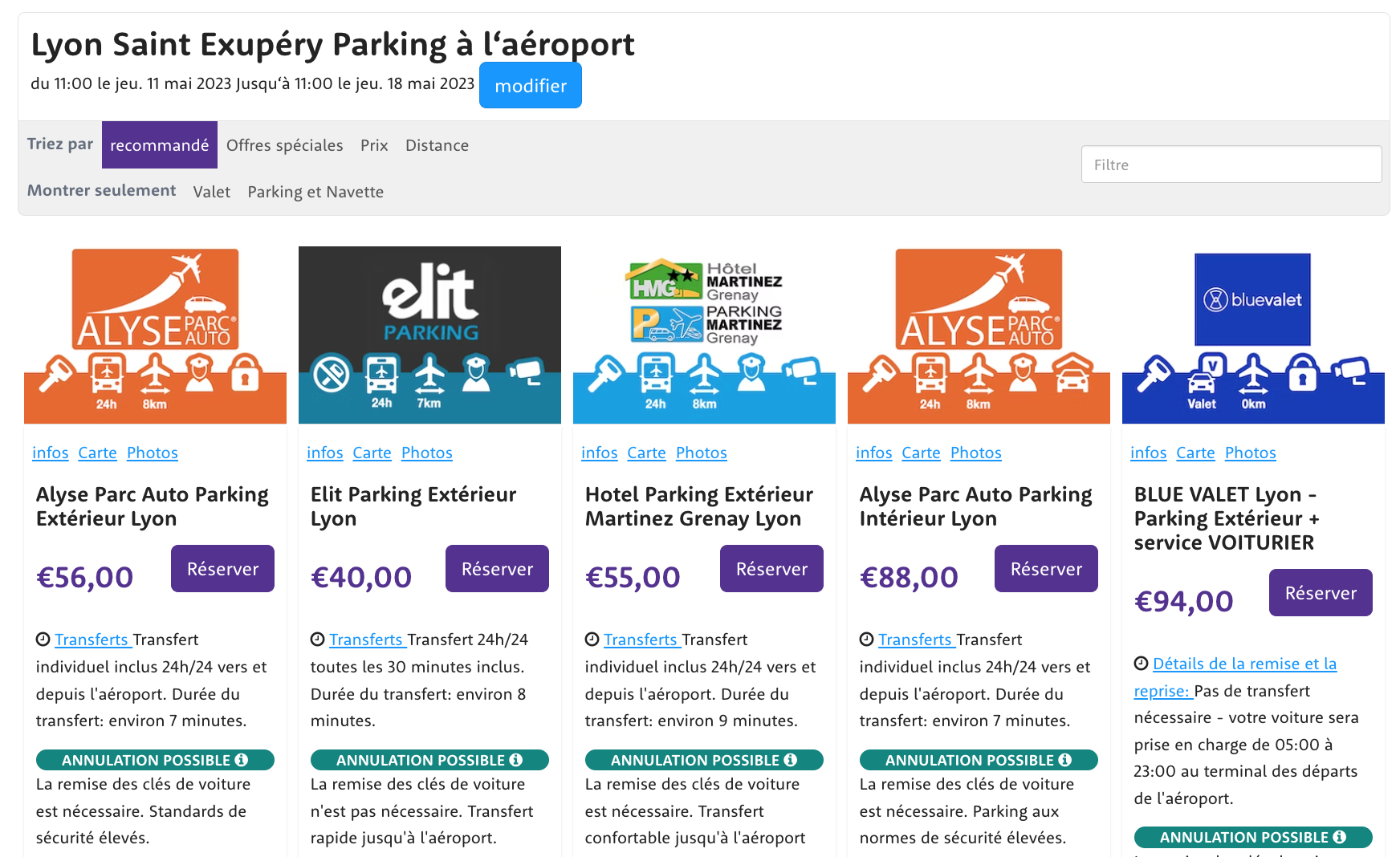Click info icon on Blue Valet annulation badge

coord(1340,837)
